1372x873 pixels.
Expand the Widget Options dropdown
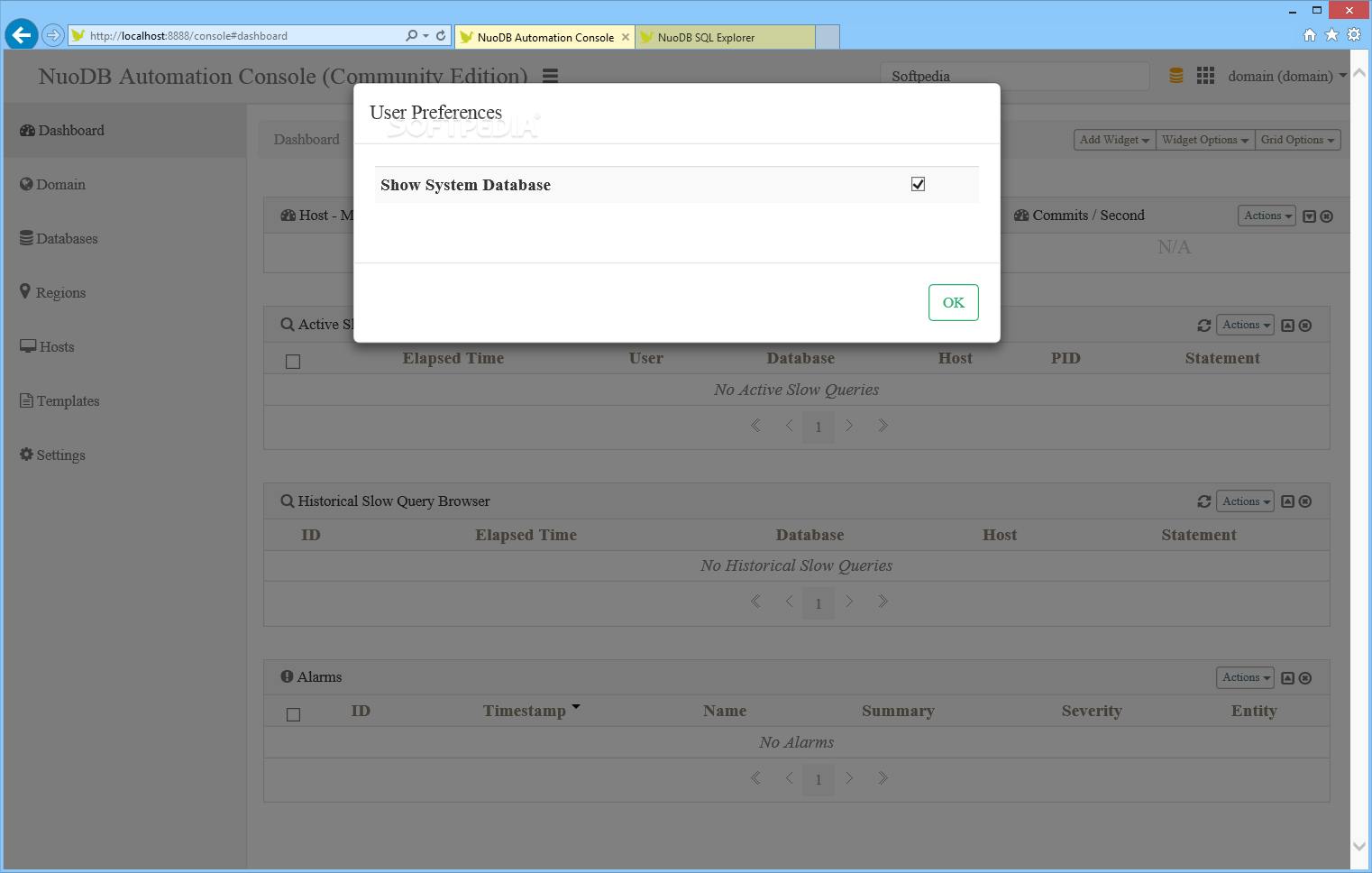click(x=1205, y=140)
